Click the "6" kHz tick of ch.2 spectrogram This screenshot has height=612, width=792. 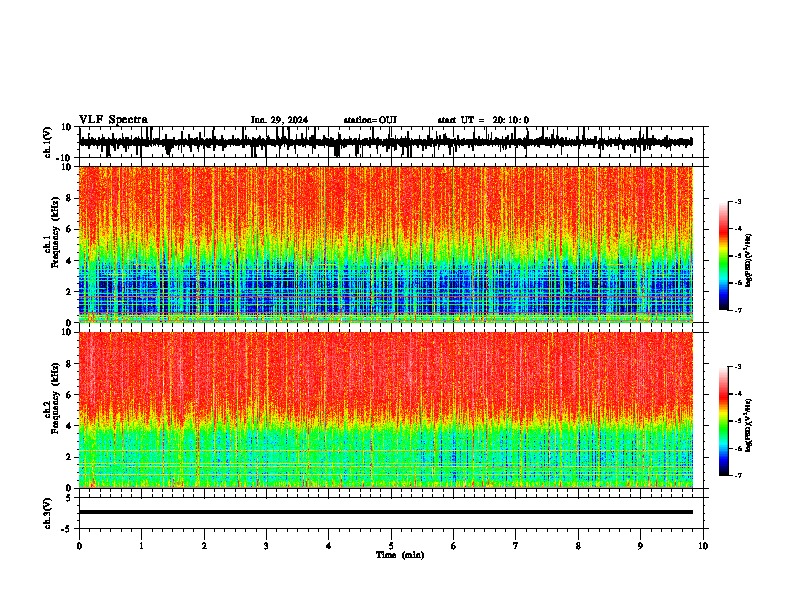click(69, 394)
